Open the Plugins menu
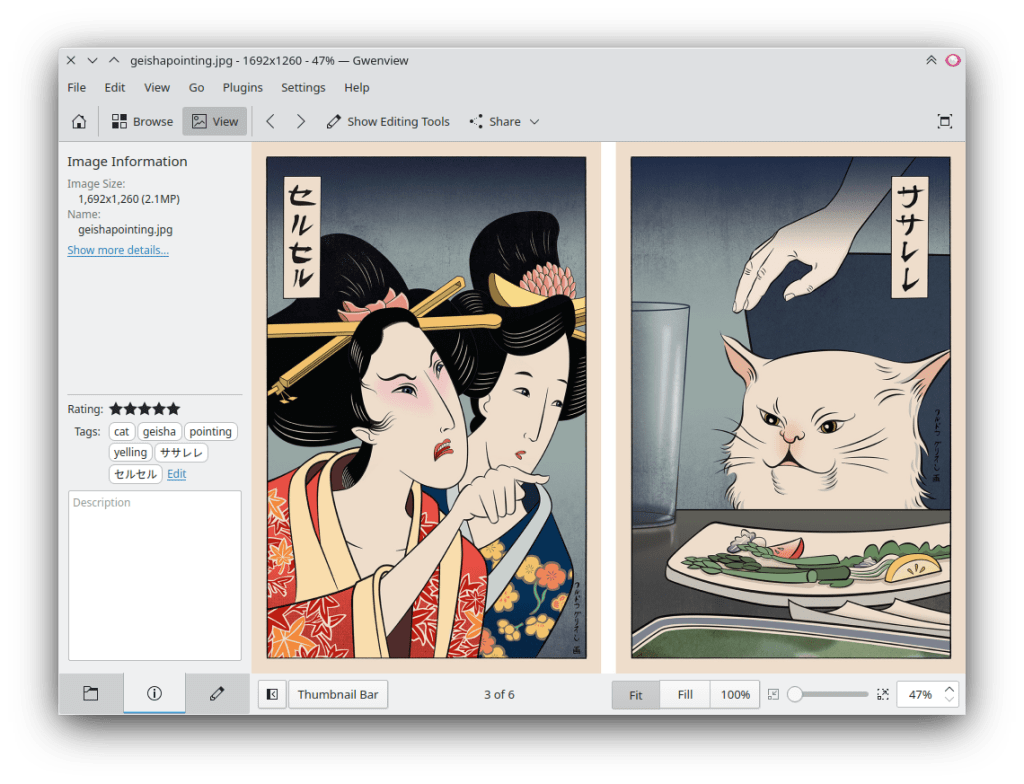This screenshot has height=784, width=1024. pos(242,88)
